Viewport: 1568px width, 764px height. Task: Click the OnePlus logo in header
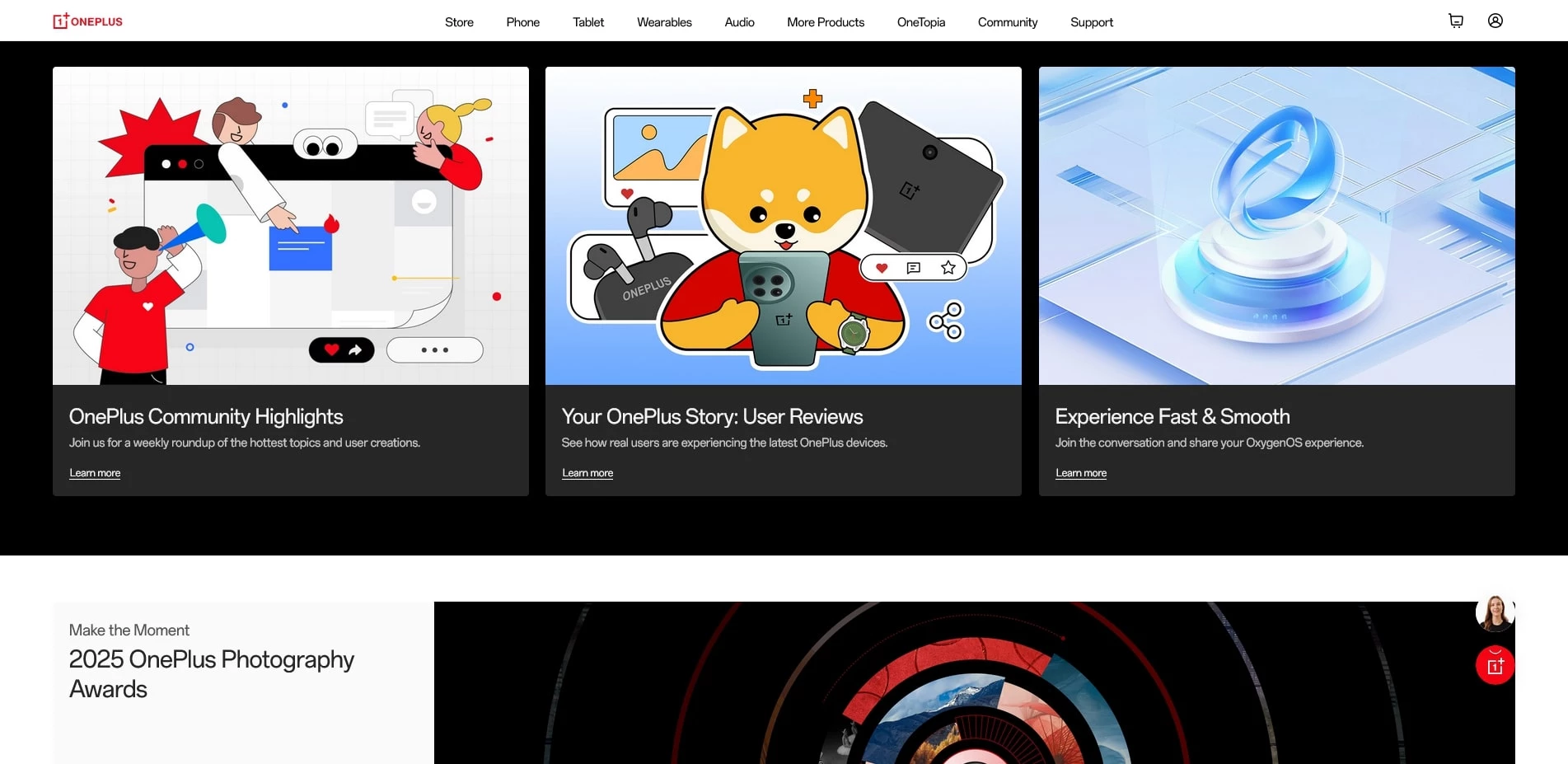(x=87, y=21)
